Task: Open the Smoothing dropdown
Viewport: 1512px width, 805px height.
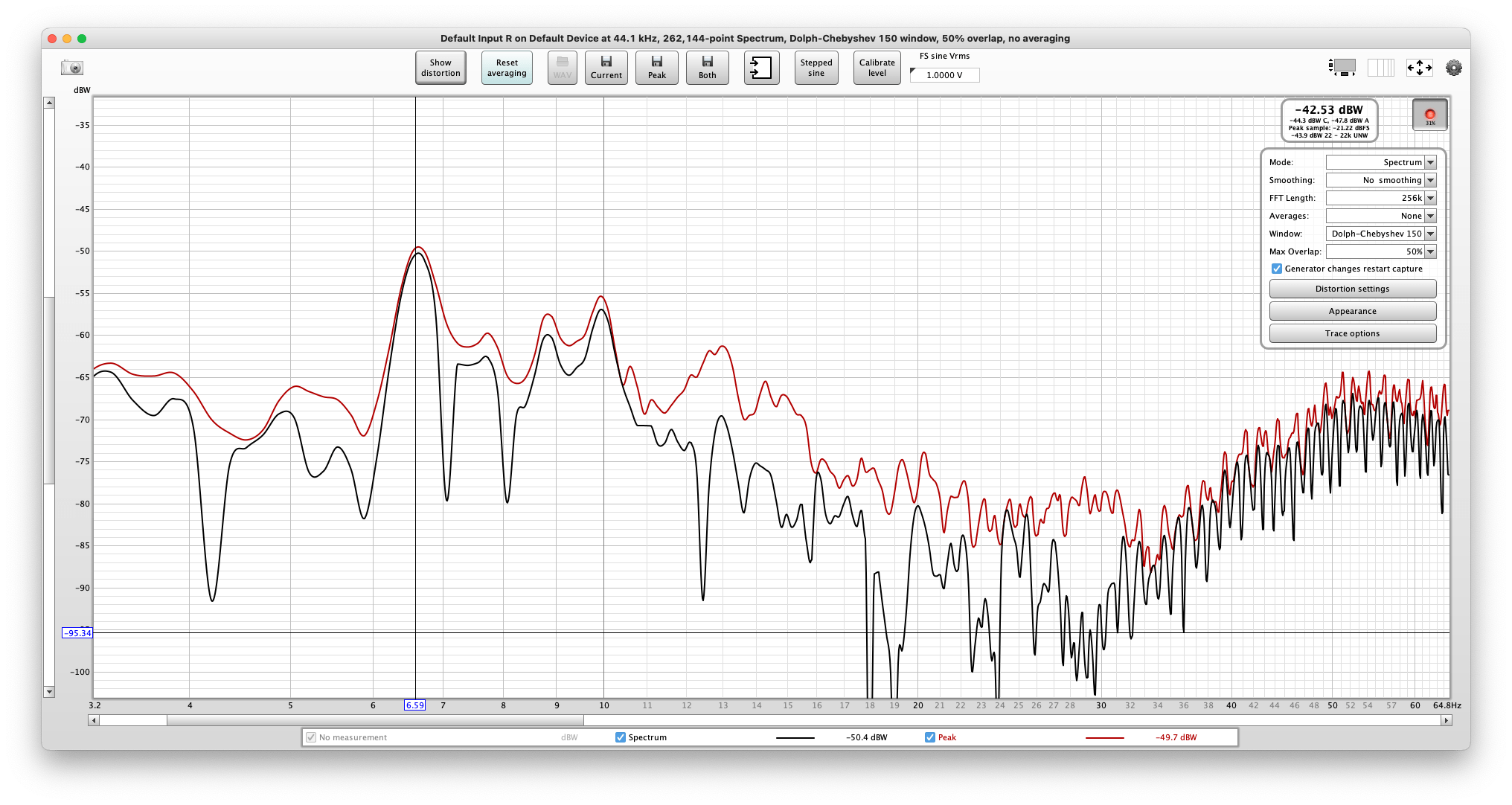Action: pos(1381,180)
